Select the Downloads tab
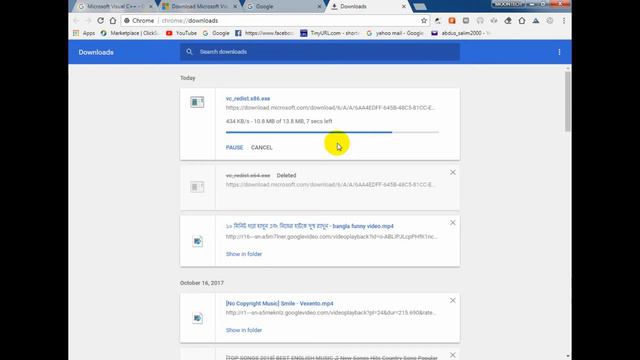Viewport: 640px width, 360px height. coord(367,7)
